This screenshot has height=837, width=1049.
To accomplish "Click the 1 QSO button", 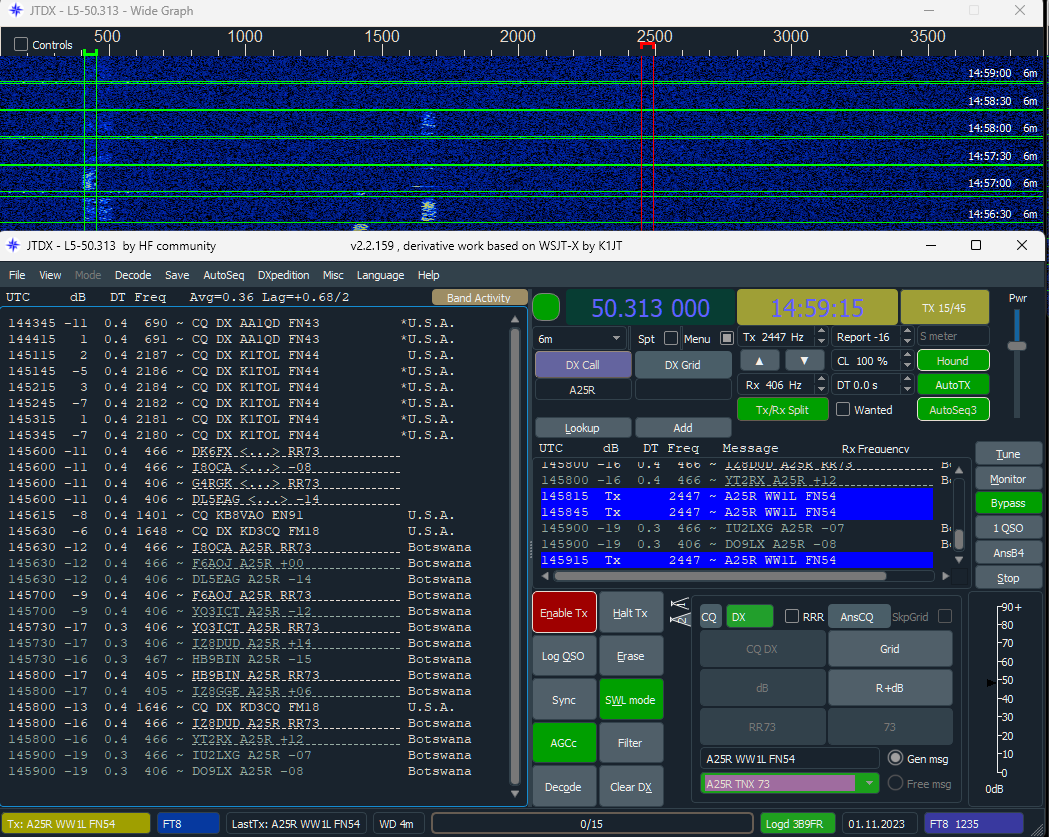I will (x=1008, y=528).
